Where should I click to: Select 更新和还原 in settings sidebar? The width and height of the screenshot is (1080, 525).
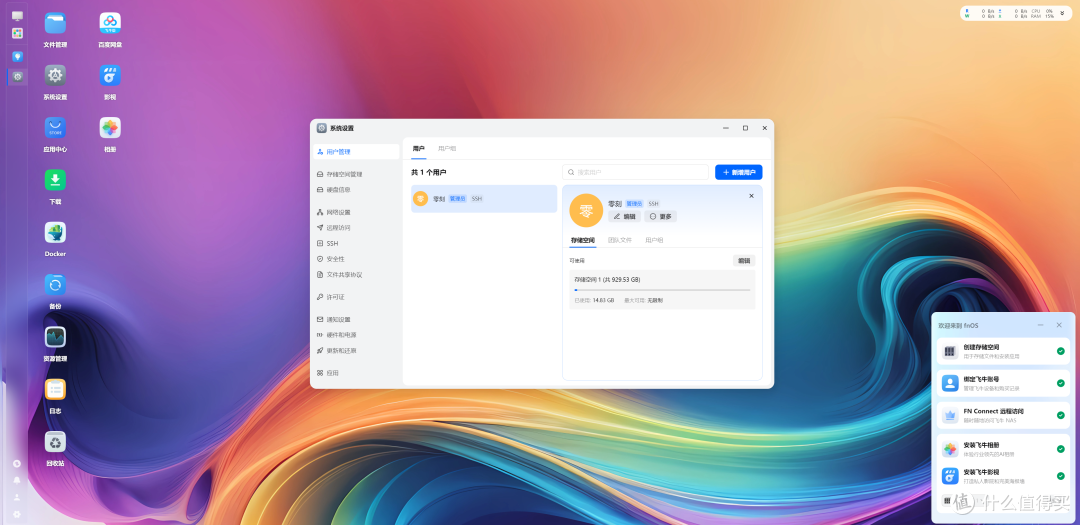(x=355, y=351)
